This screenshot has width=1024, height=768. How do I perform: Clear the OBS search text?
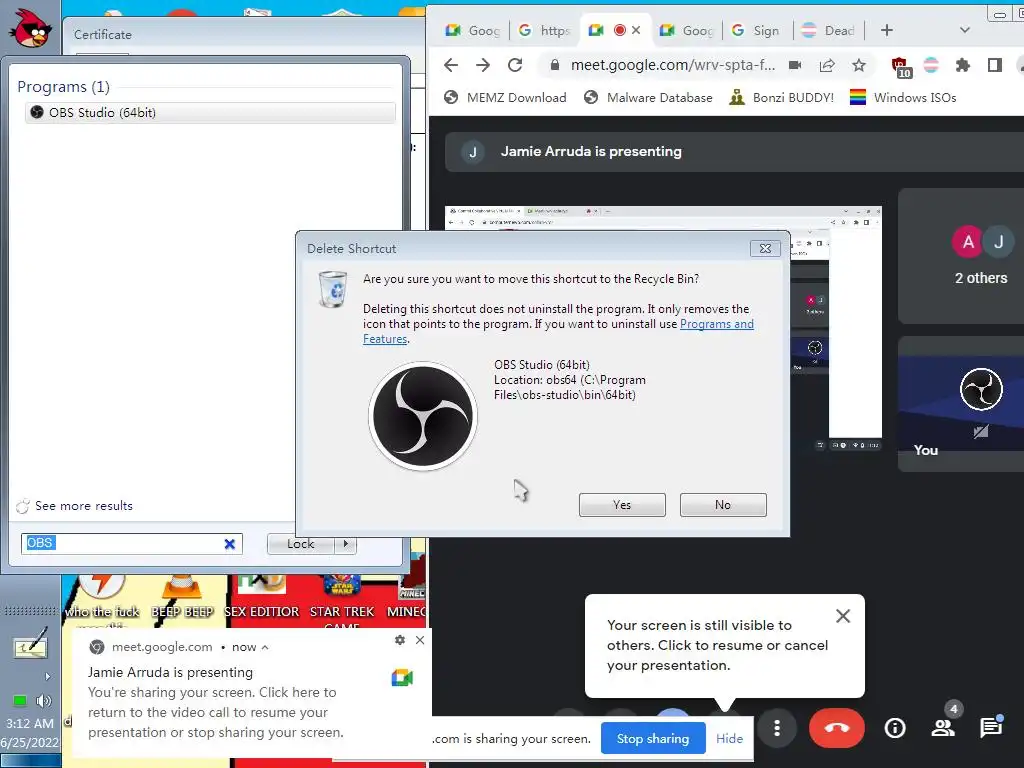coord(230,544)
